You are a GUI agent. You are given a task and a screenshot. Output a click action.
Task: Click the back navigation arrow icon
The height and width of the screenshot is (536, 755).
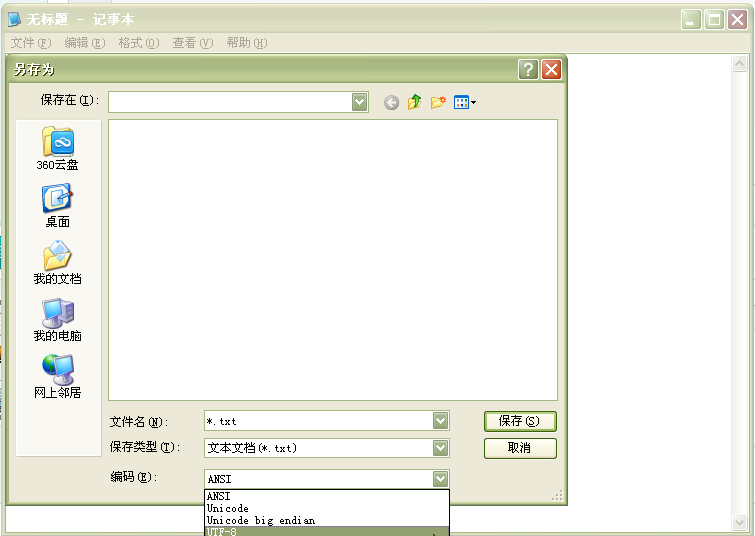(391, 102)
